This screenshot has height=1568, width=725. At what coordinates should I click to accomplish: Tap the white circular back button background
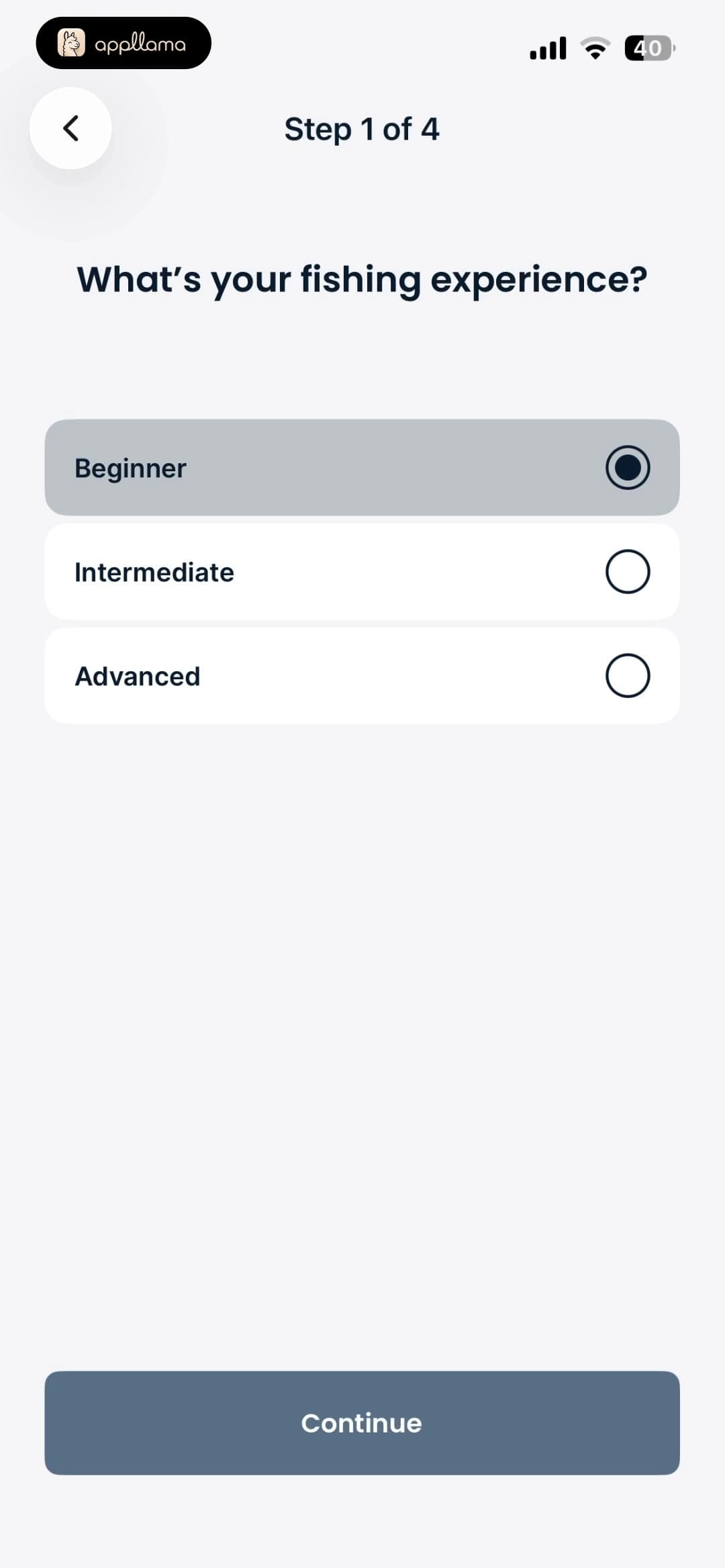click(70, 128)
